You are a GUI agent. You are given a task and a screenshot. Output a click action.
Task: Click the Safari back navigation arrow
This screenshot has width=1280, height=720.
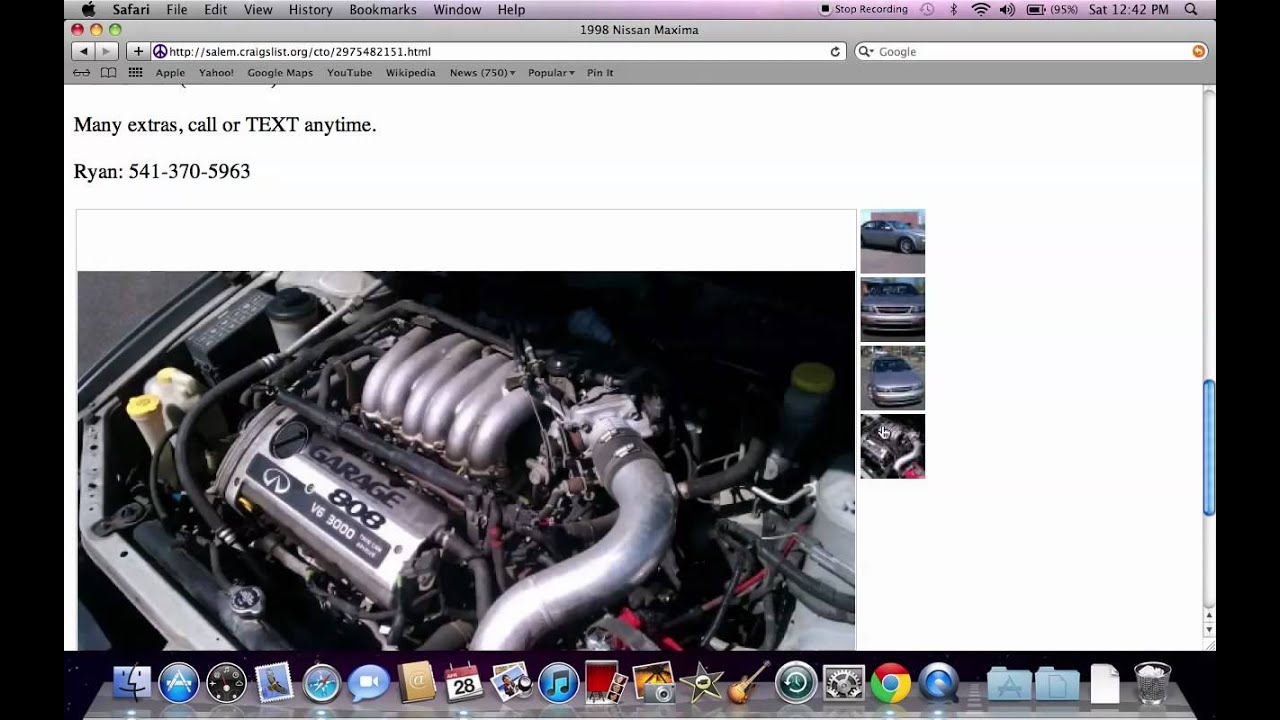(83, 51)
